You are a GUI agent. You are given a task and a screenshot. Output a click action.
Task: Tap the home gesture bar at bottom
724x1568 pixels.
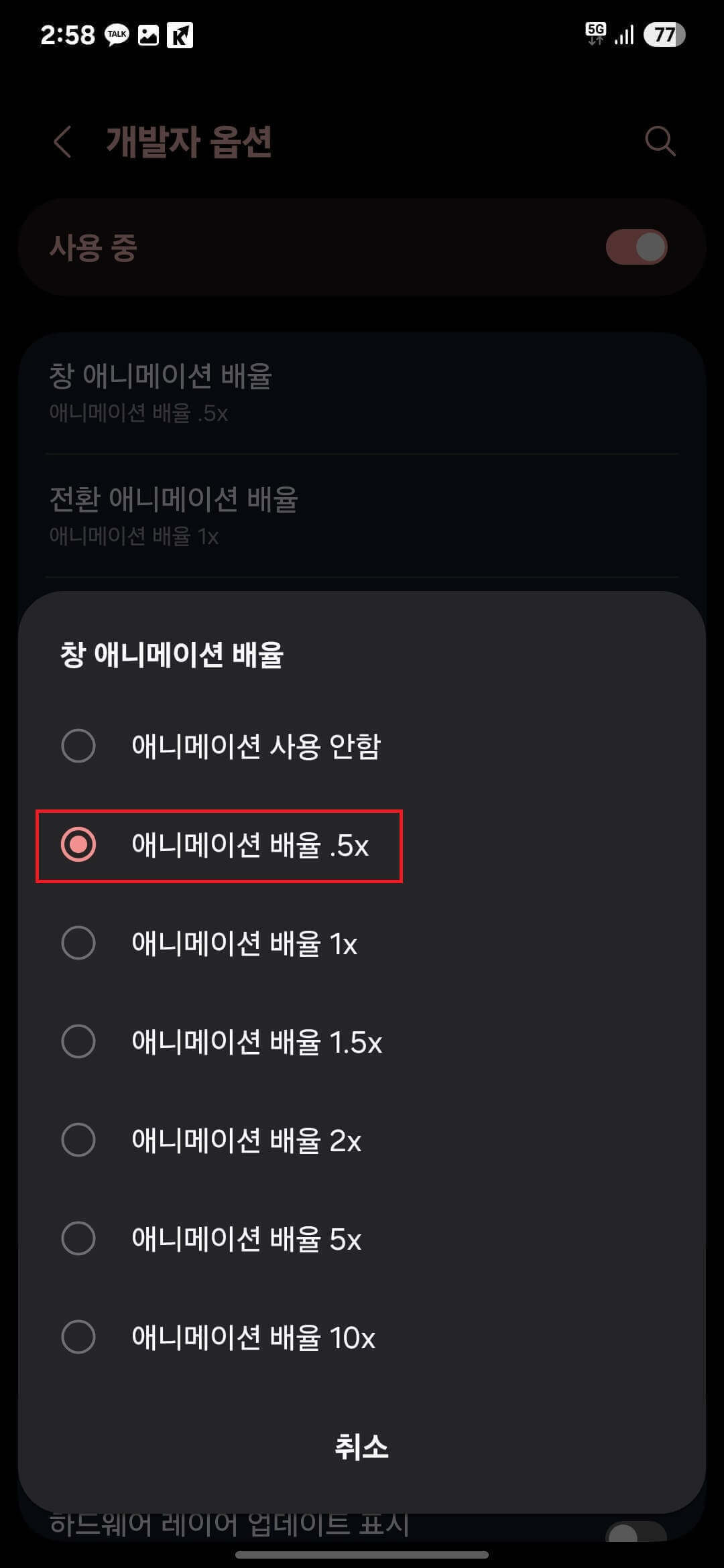(x=362, y=1555)
